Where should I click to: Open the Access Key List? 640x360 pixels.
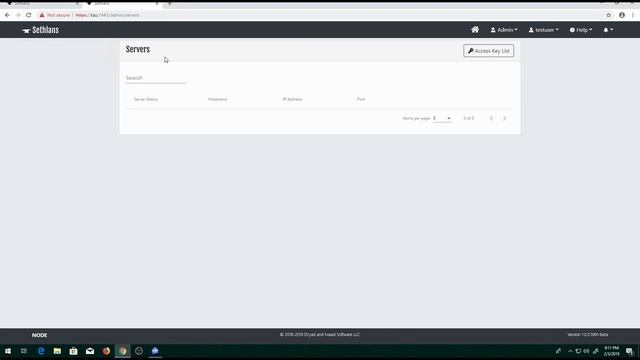point(489,51)
